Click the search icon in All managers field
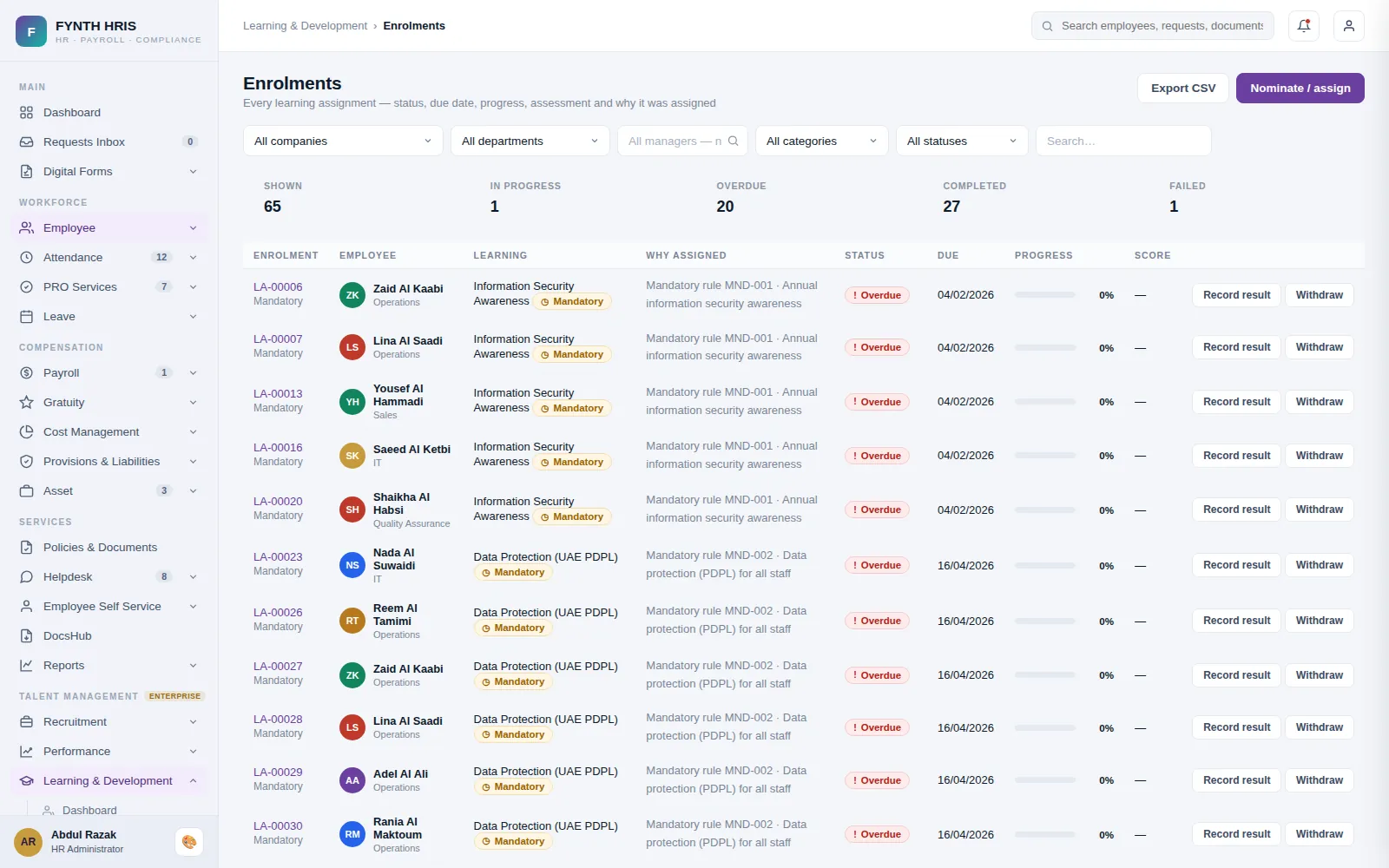 tap(733, 141)
